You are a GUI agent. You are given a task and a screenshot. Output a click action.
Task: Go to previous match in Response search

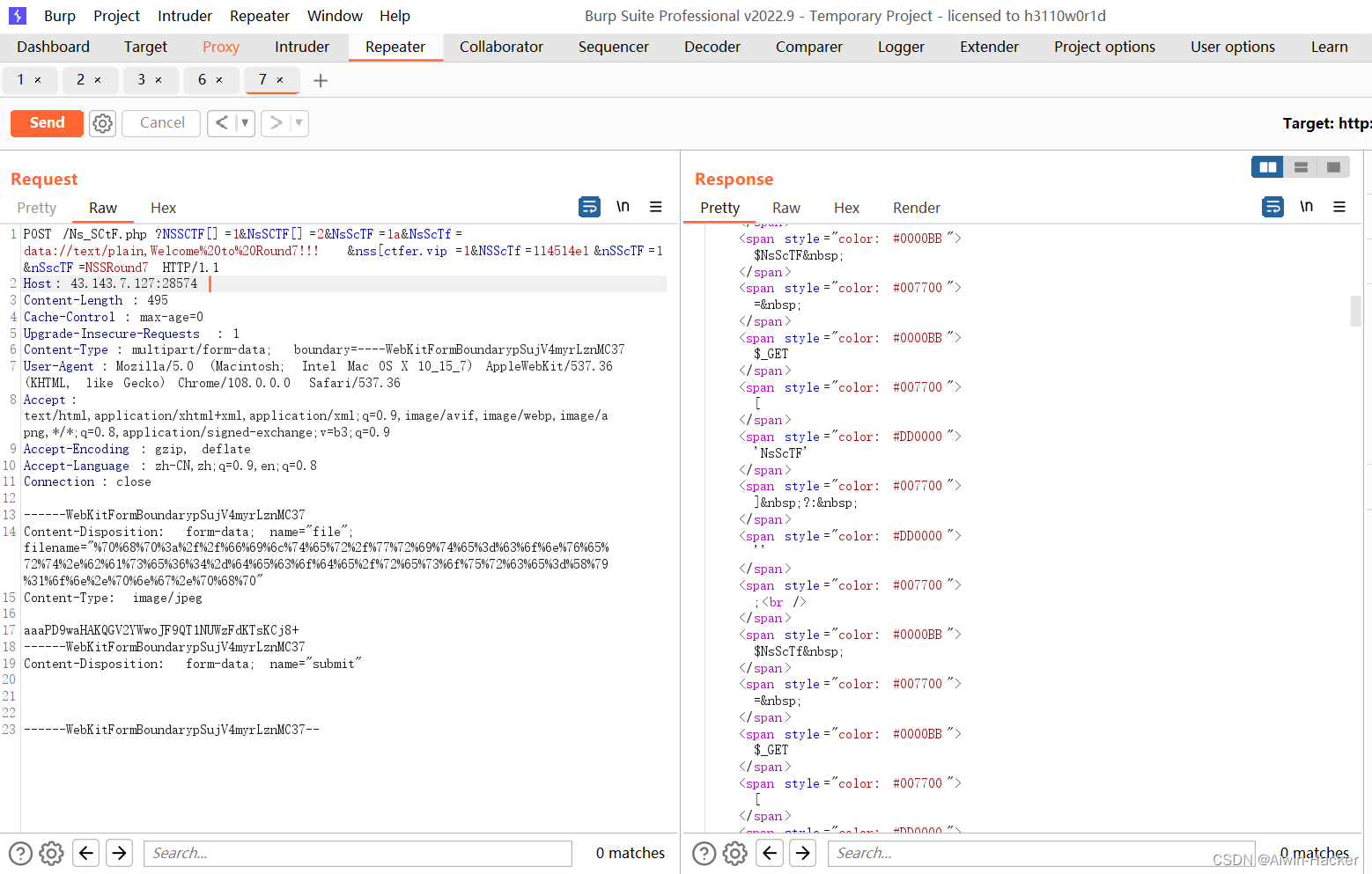click(770, 853)
